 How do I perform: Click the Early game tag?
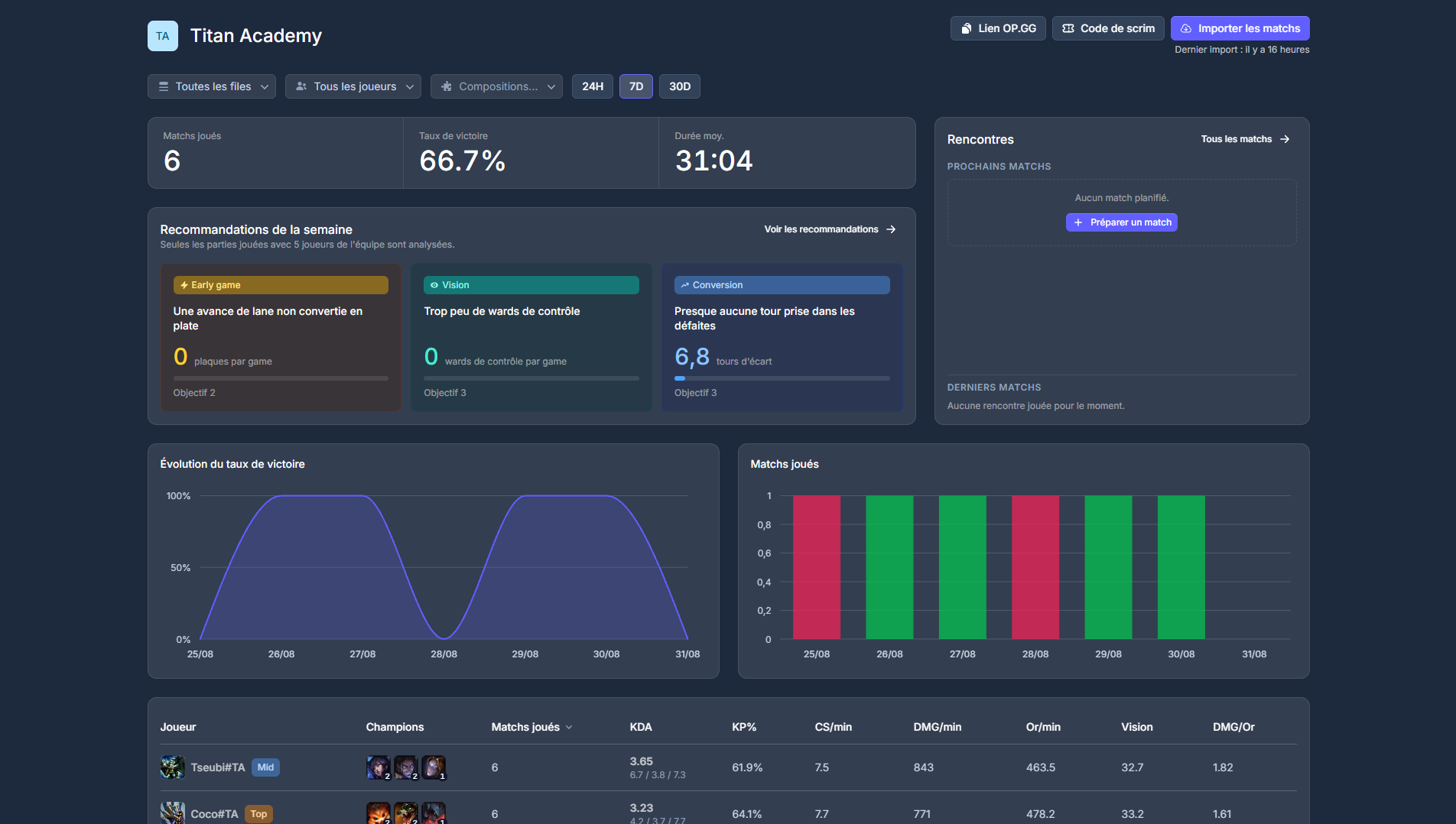[281, 285]
